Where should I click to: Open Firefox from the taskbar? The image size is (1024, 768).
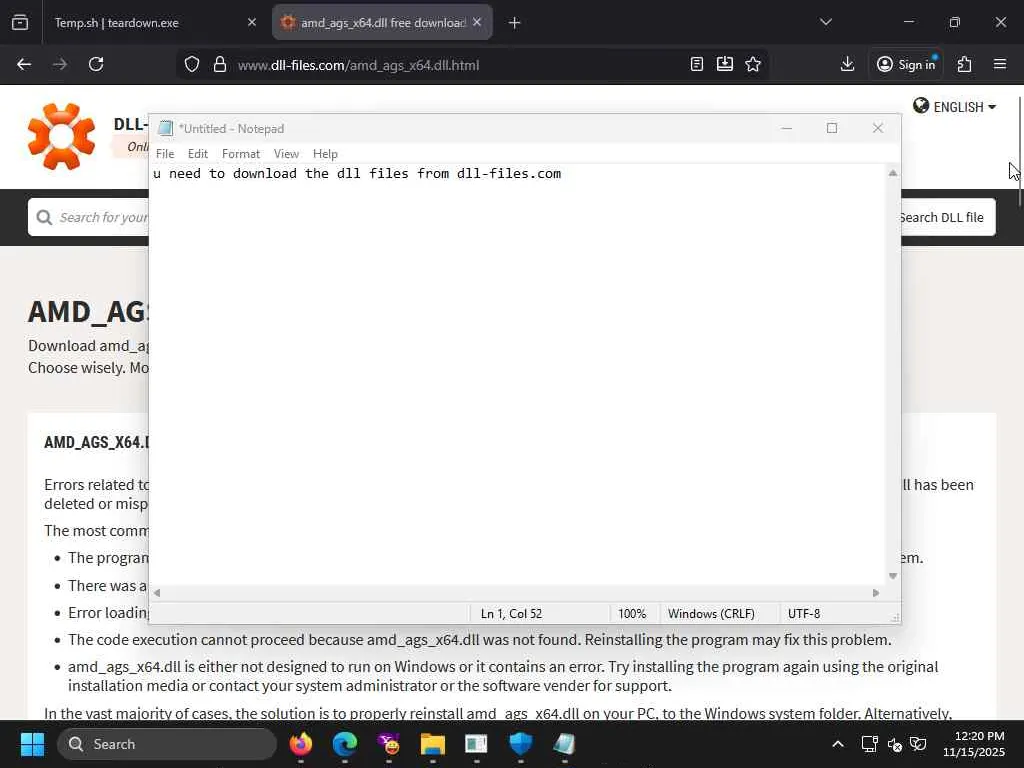pos(301,744)
